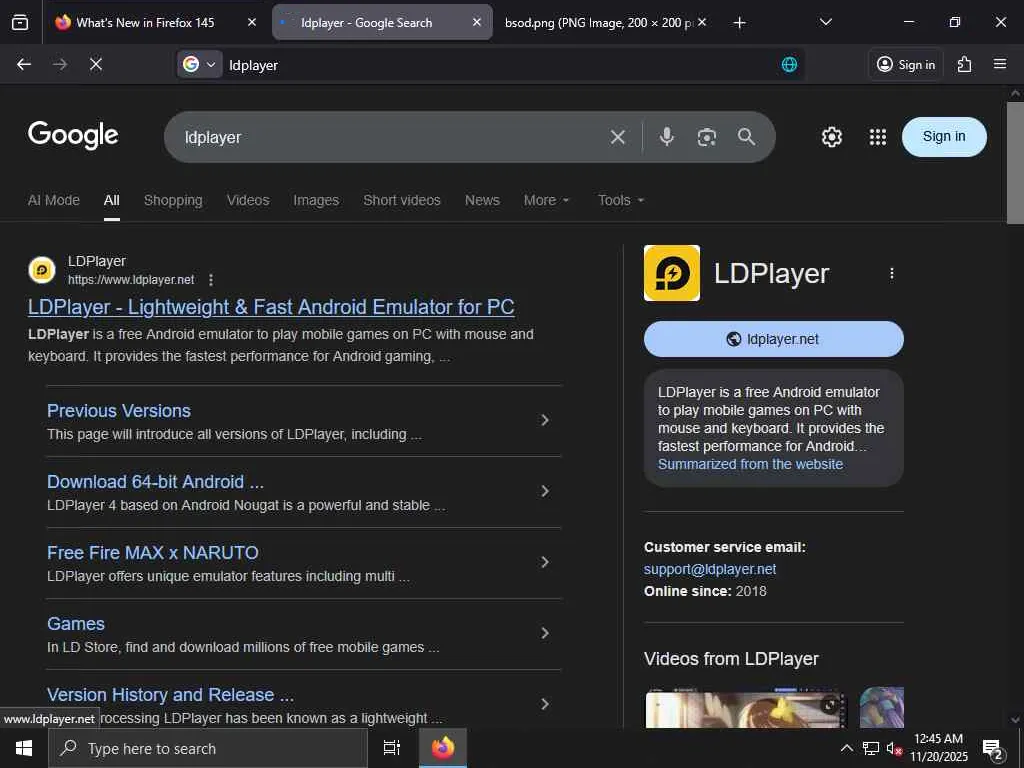Open the network status tray icon

(x=871, y=748)
